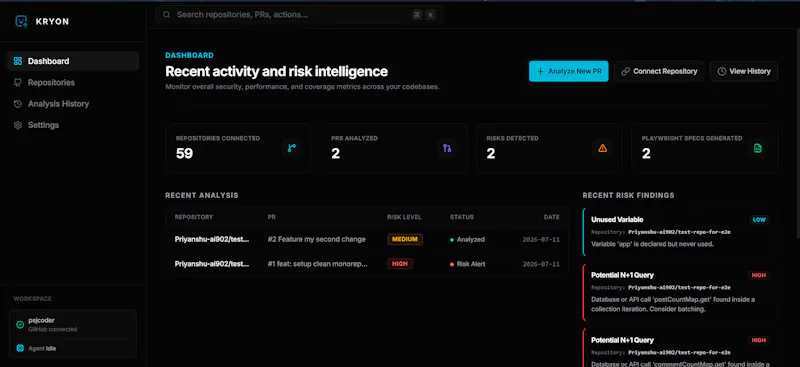
Task: Click the MEDIUM risk level badge
Action: coord(405,239)
